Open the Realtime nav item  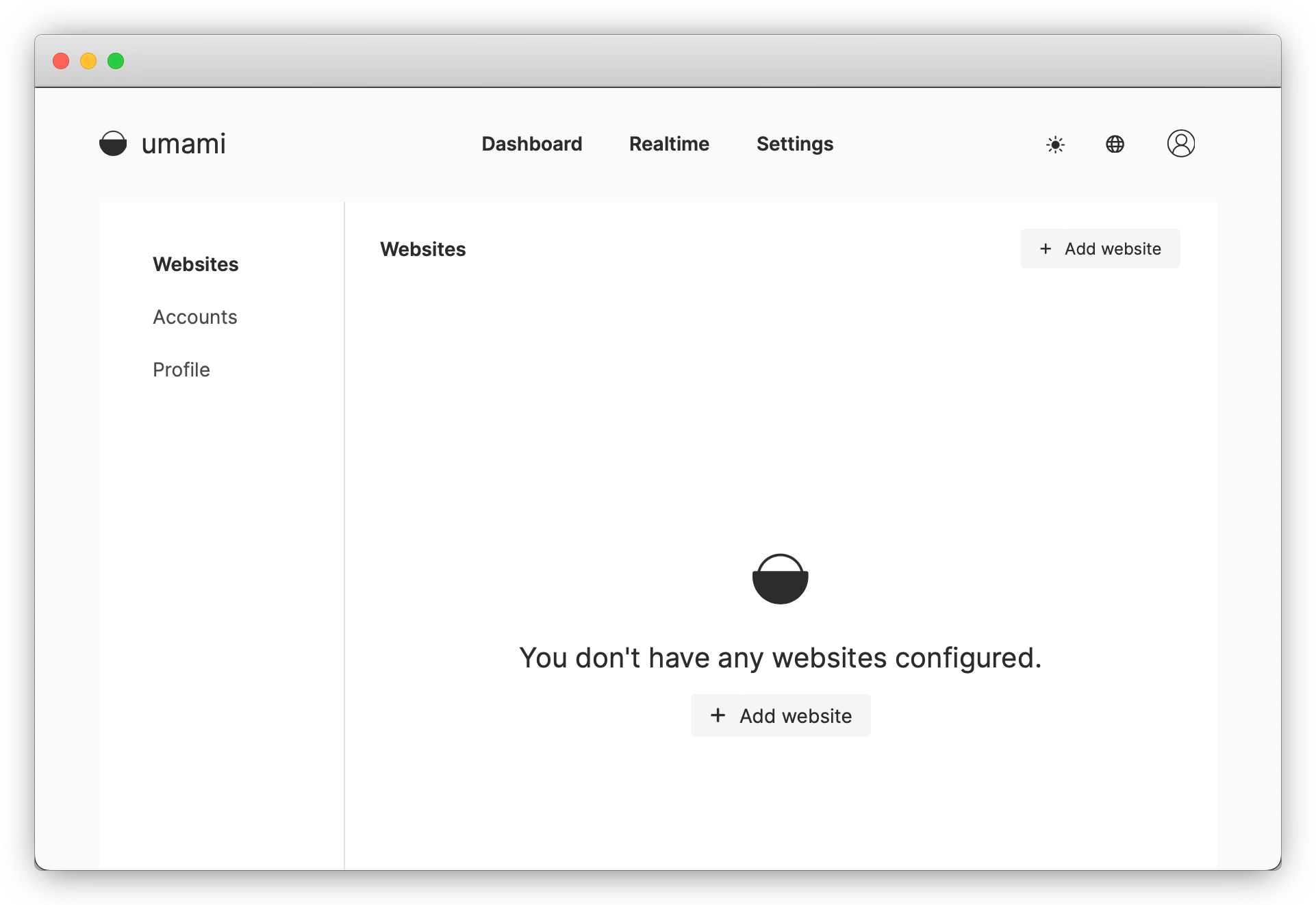669,144
